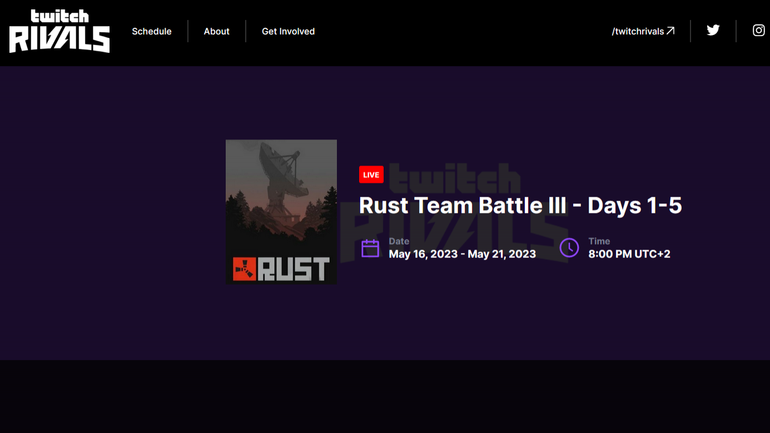Click the time text 8:00 PM UTC+2
Viewport: 770px width, 433px height.
pyautogui.click(x=629, y=254)
